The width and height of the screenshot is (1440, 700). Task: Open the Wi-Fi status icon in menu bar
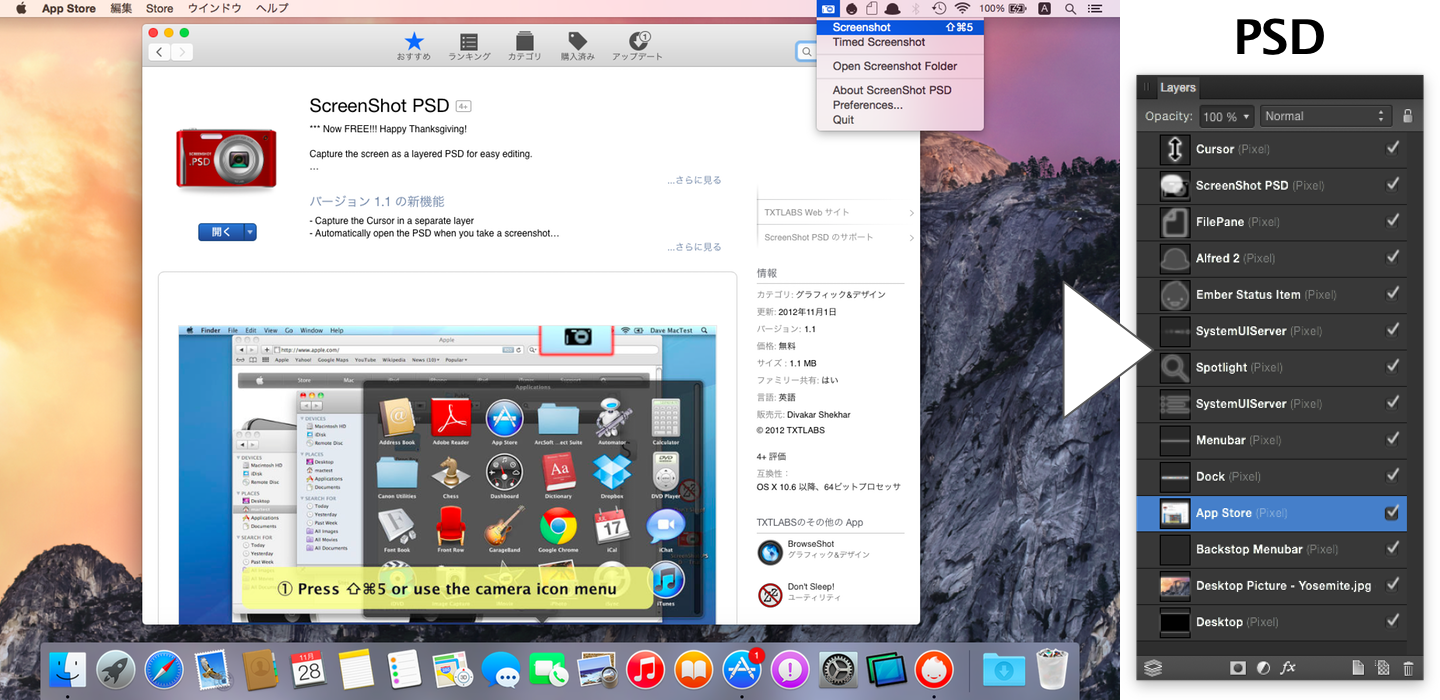963,8
